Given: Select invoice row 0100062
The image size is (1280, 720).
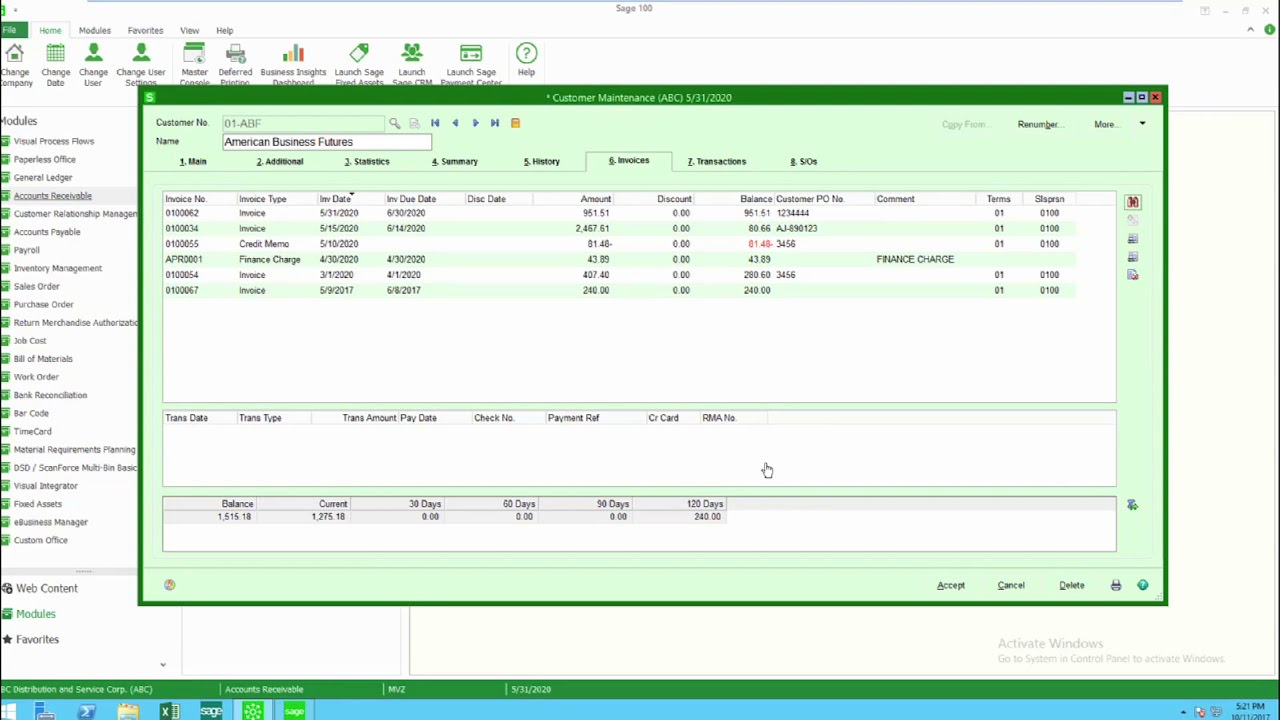Looking at the screenshot, I should coord(620,213).
